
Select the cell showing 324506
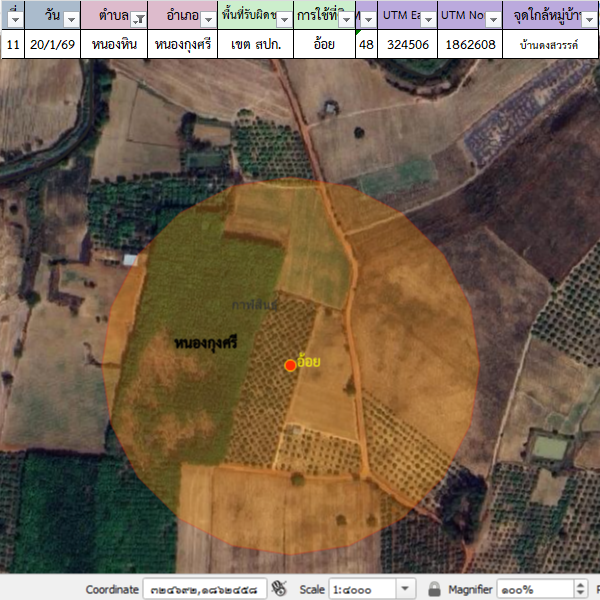pos(407,44)
